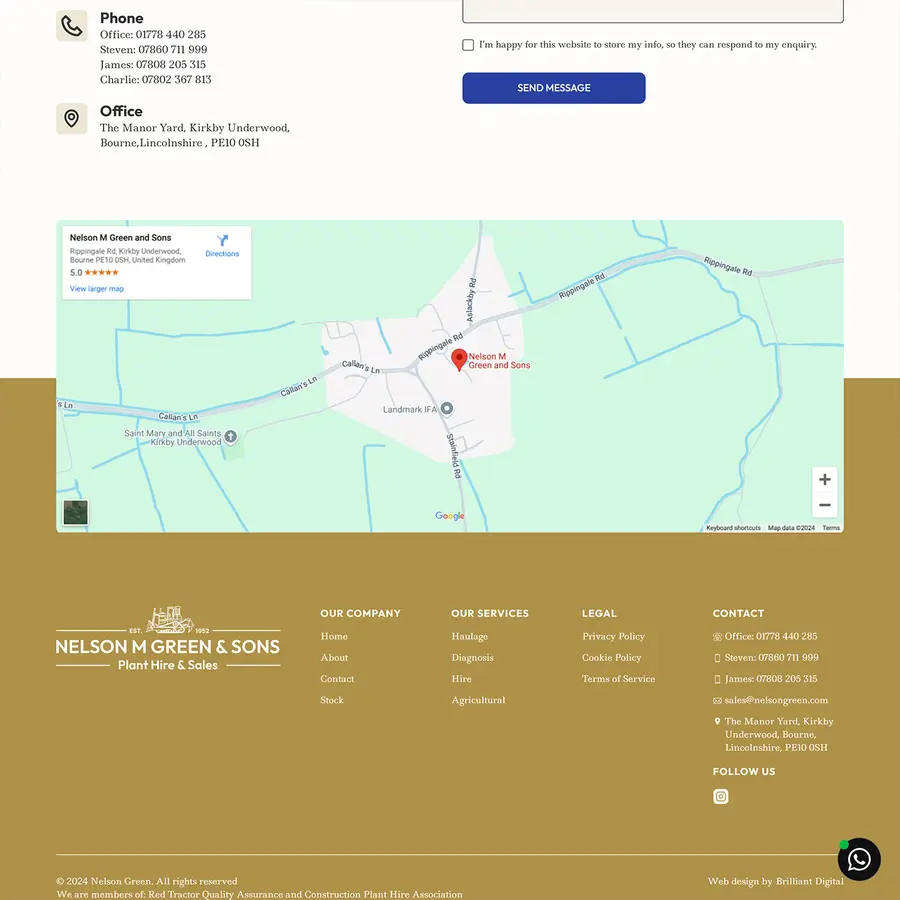Viewport: 900px width, 900px height.
Task: Click the Saint Mary and All Saints church marker
Action: (x=231, y=437)
